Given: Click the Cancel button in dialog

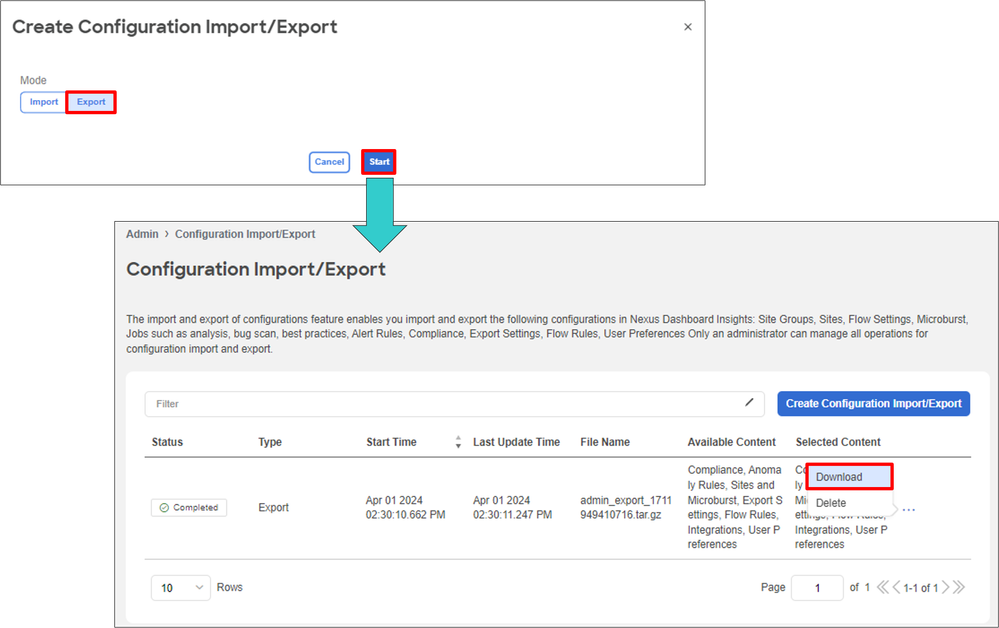Looking at the screenshot, I should coord(329,162).
